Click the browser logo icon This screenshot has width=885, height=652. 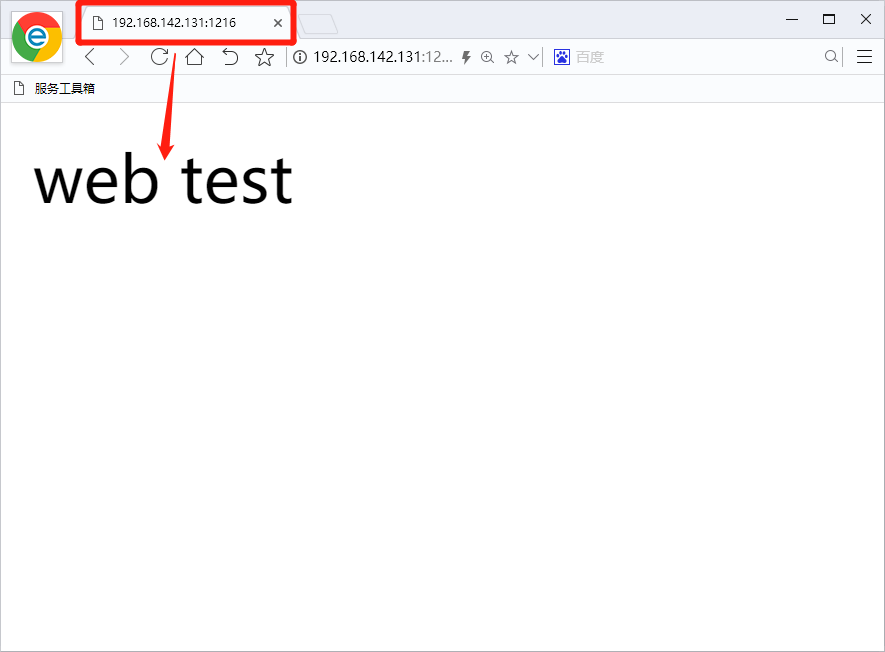point(37,37)
